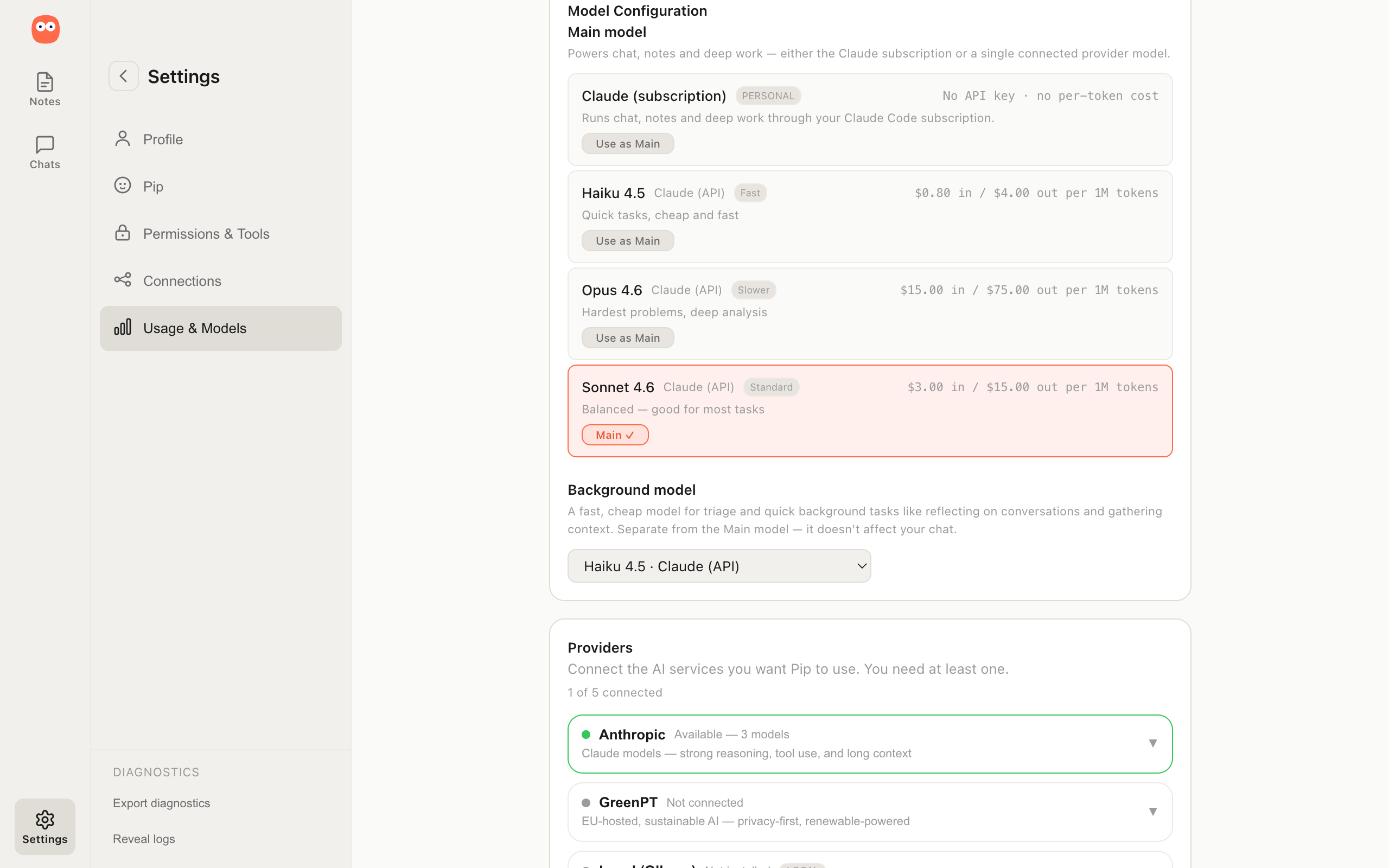Set Claude (subscription) as Main model
The image size is (1389, 868).
click(627, 144)
